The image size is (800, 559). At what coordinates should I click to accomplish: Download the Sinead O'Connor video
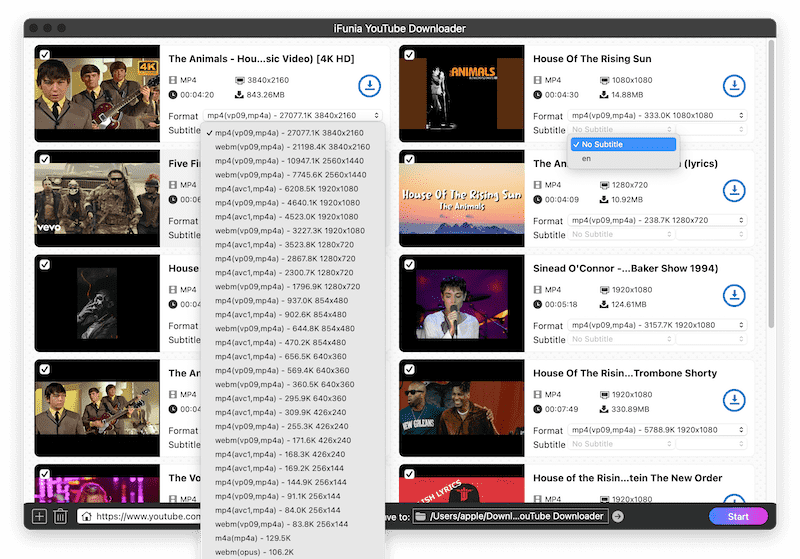point(734,296)
